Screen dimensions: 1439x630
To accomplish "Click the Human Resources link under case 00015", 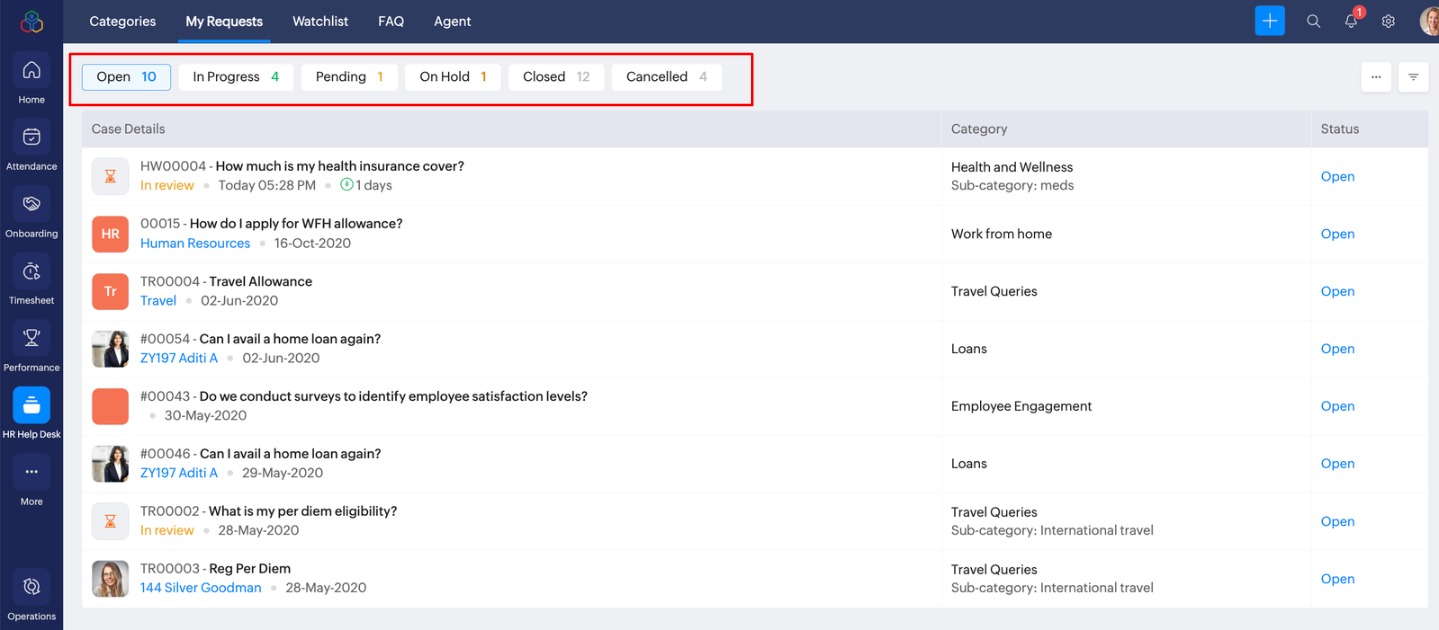I will [x=195, y=243].
